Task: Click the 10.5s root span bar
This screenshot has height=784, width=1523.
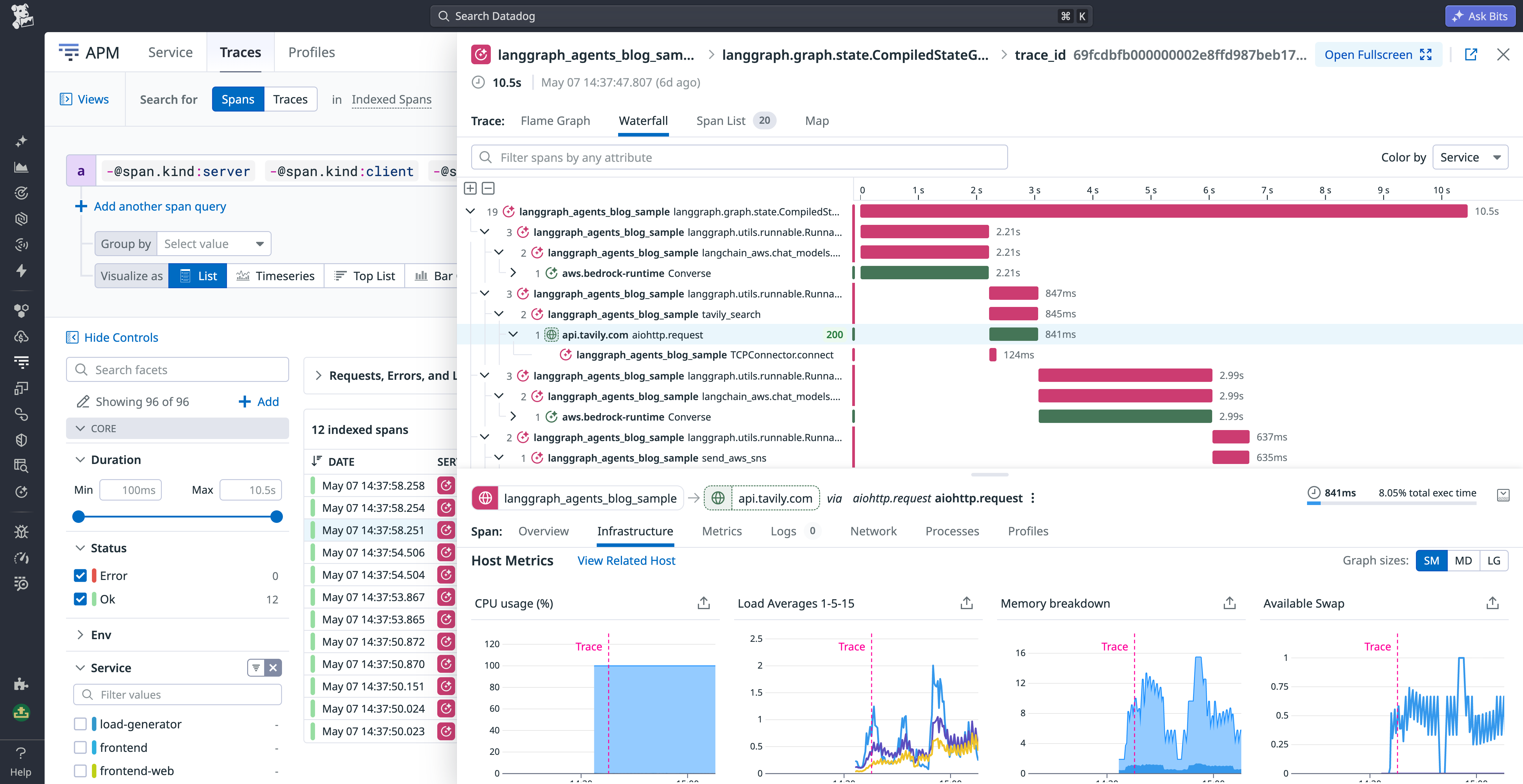Action: tap(1164, 211)
